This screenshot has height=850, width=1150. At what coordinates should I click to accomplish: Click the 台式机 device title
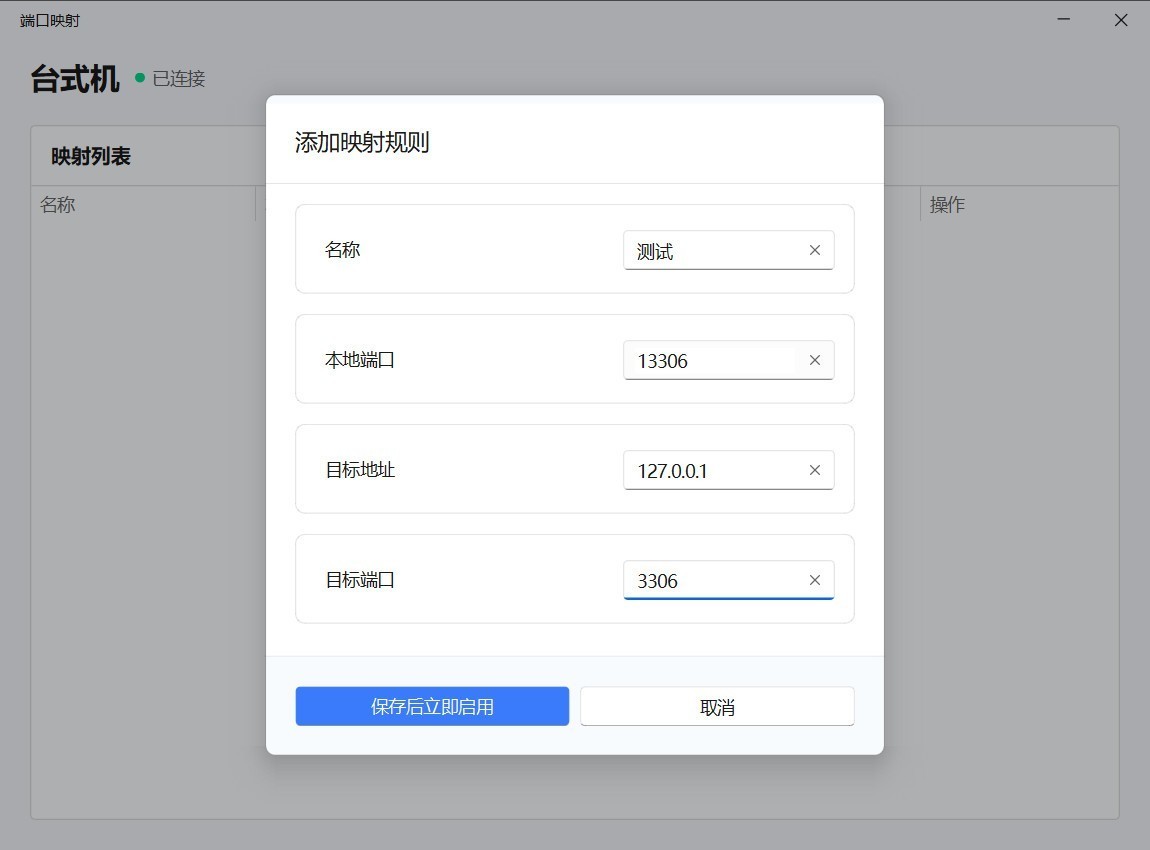click(x=75, y=78)
